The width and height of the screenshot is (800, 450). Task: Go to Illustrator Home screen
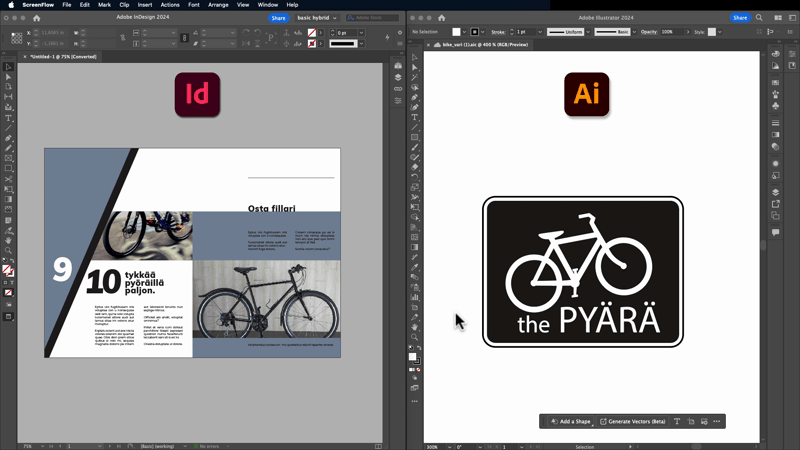(x=442, y=18)
